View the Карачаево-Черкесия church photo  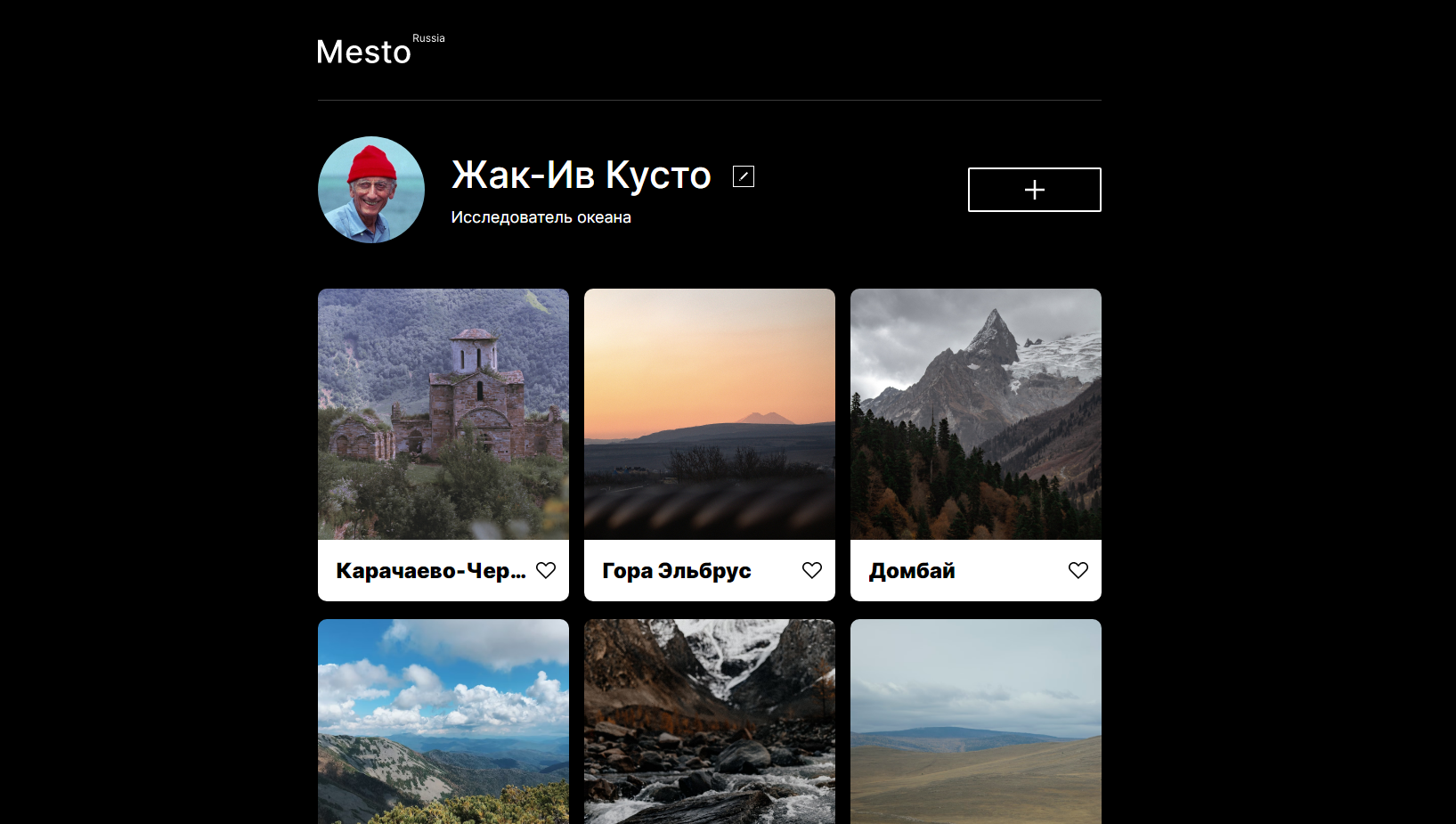(x=443, y=414)
